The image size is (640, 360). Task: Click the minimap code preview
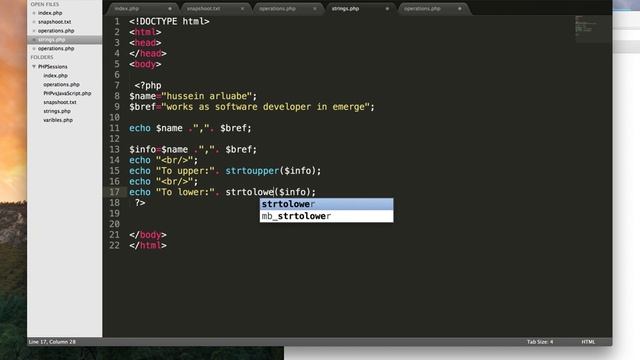point(585,27)
